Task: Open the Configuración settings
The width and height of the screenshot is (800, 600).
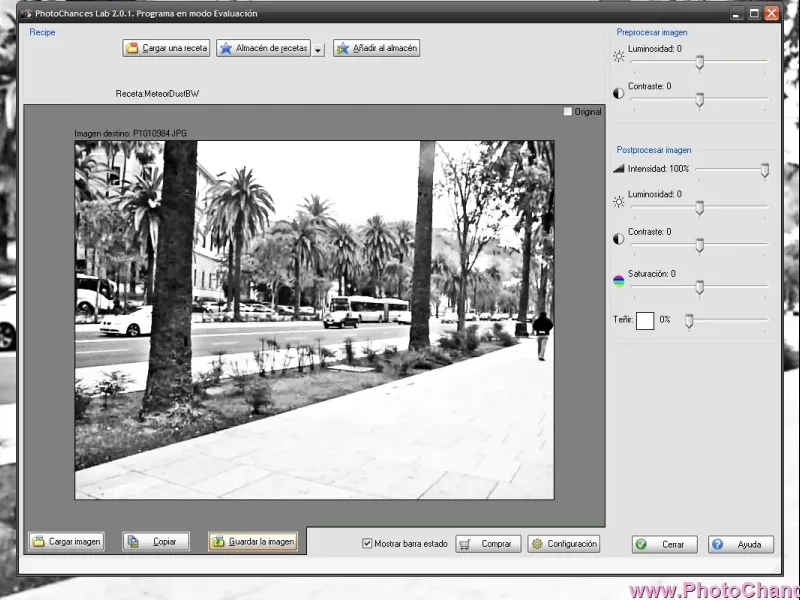Action: (x=564, y=544)
